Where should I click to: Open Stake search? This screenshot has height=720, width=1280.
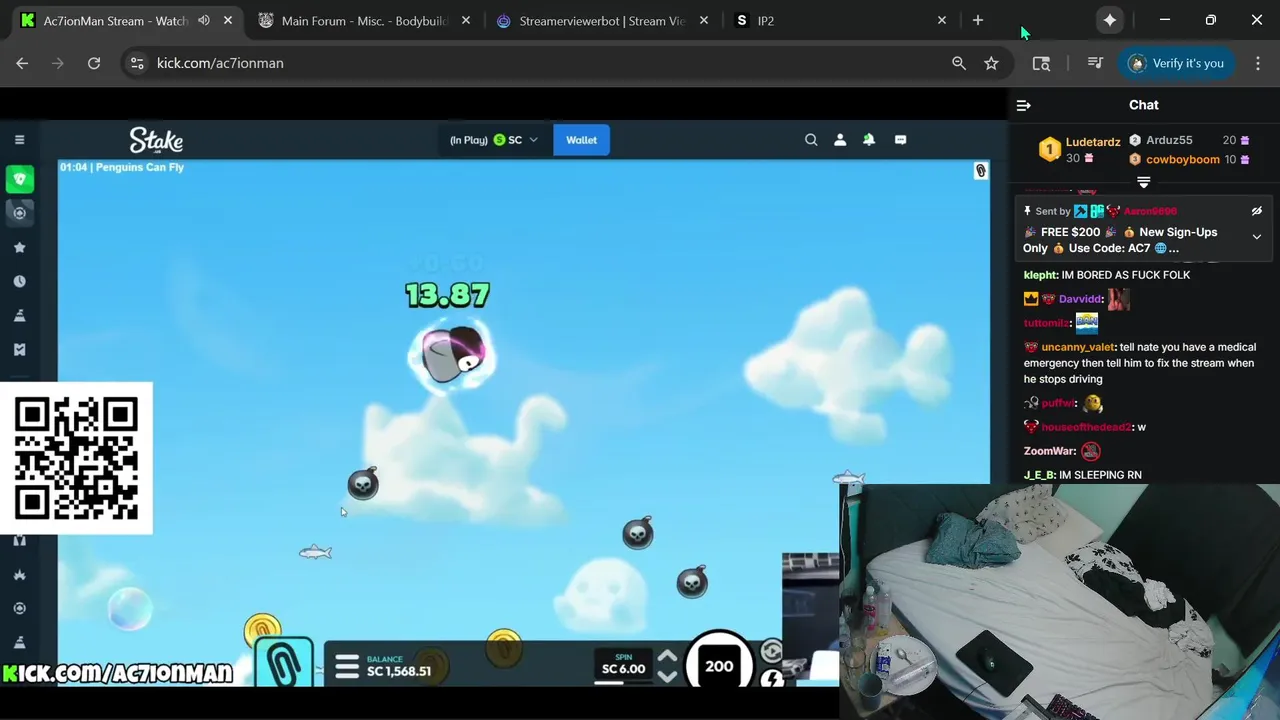(x=811, y=140)
